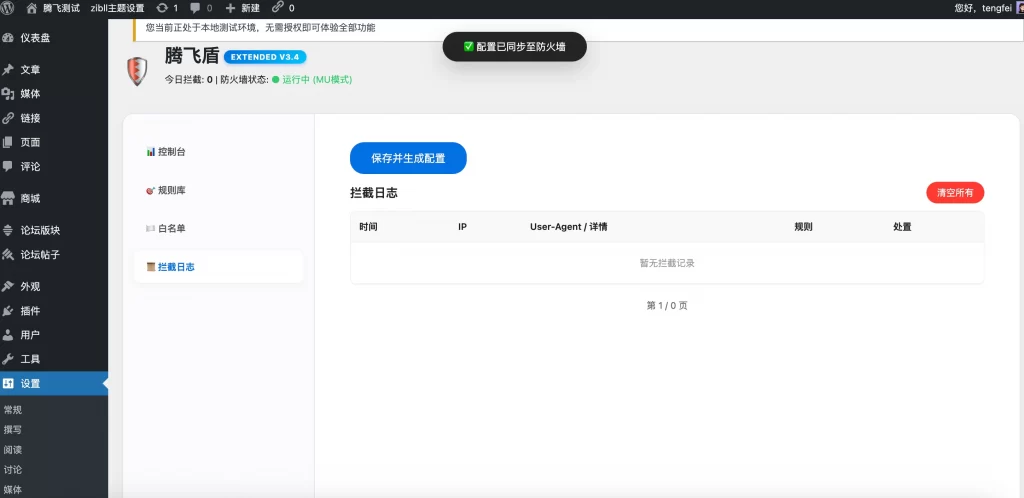Click the plus icon for 新建
1024x498 pixels.
tap(230, 8)
